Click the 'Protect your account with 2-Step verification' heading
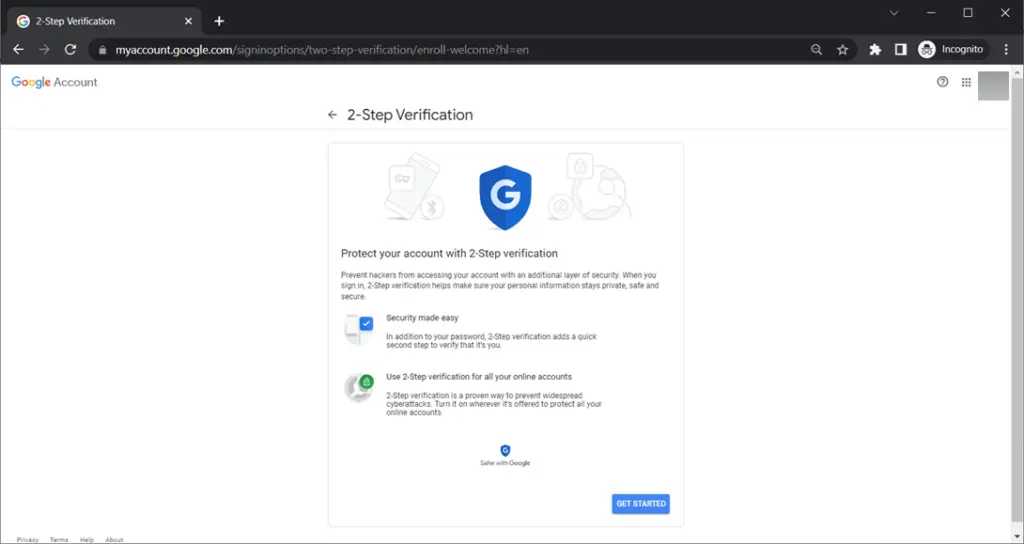The image size is (1024, 544). [x=449, y=253]
